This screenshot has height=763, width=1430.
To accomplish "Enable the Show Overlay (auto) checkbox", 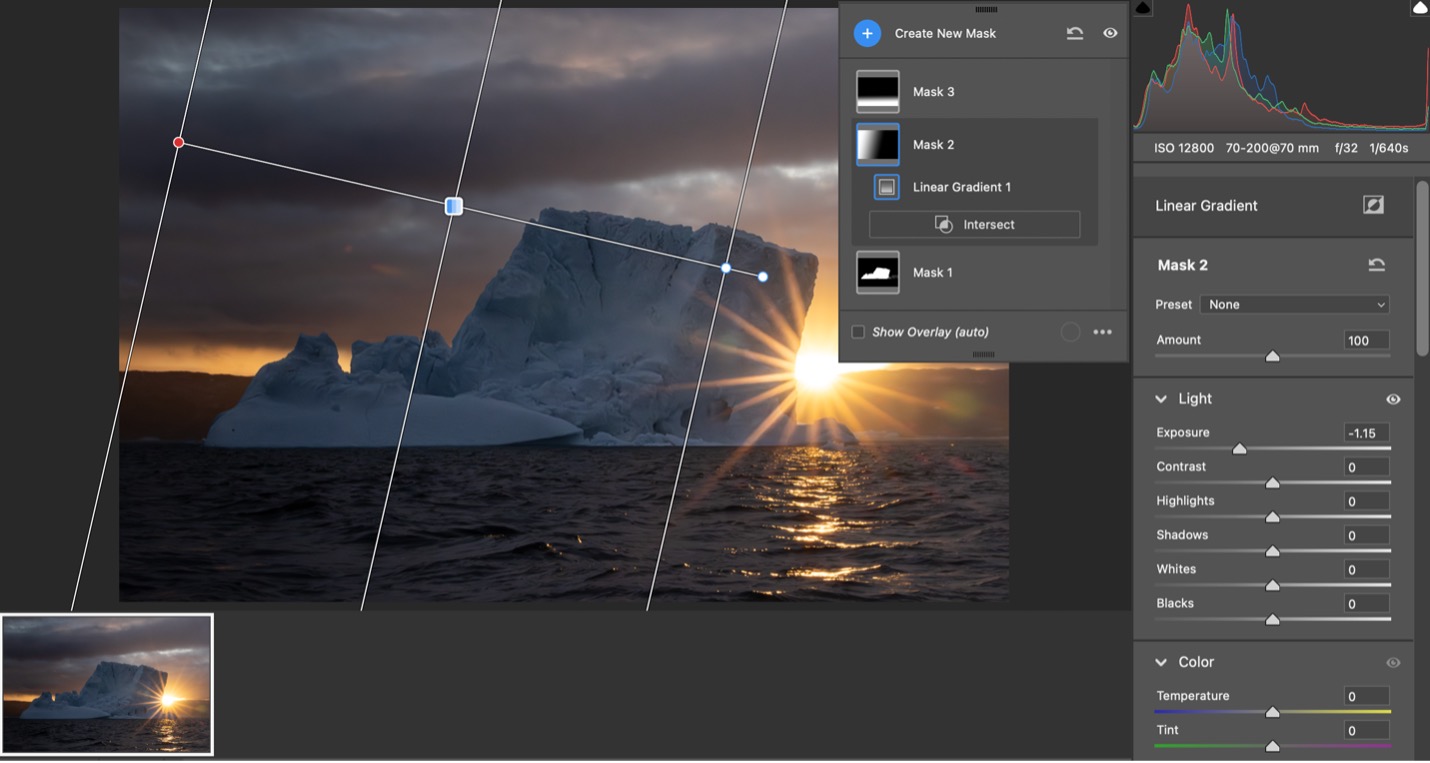I will pyautogui.click(x=858, y=332).
